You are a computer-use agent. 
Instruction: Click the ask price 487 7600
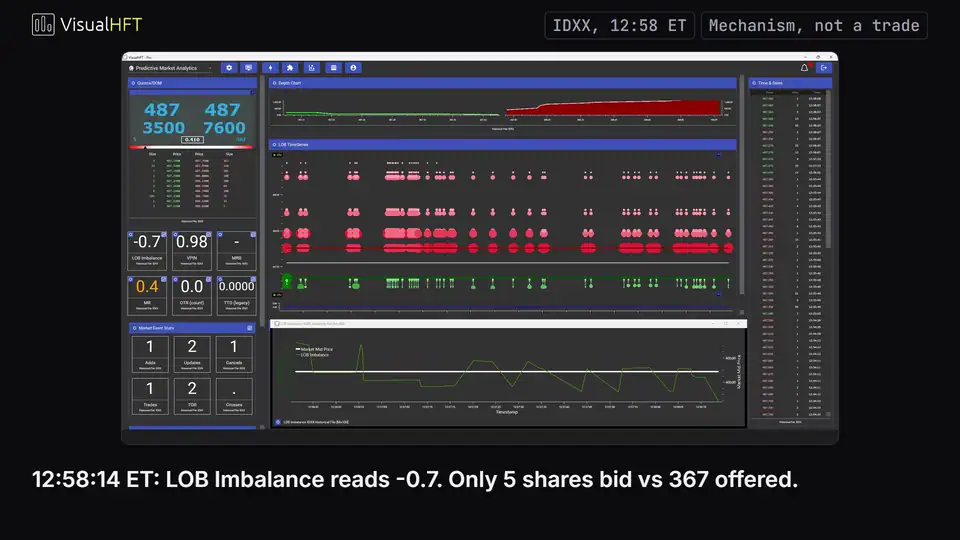tap(223, 119)
